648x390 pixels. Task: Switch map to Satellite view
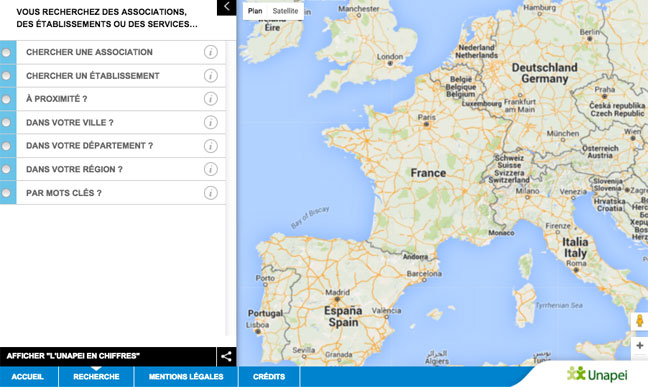(285, 11)
